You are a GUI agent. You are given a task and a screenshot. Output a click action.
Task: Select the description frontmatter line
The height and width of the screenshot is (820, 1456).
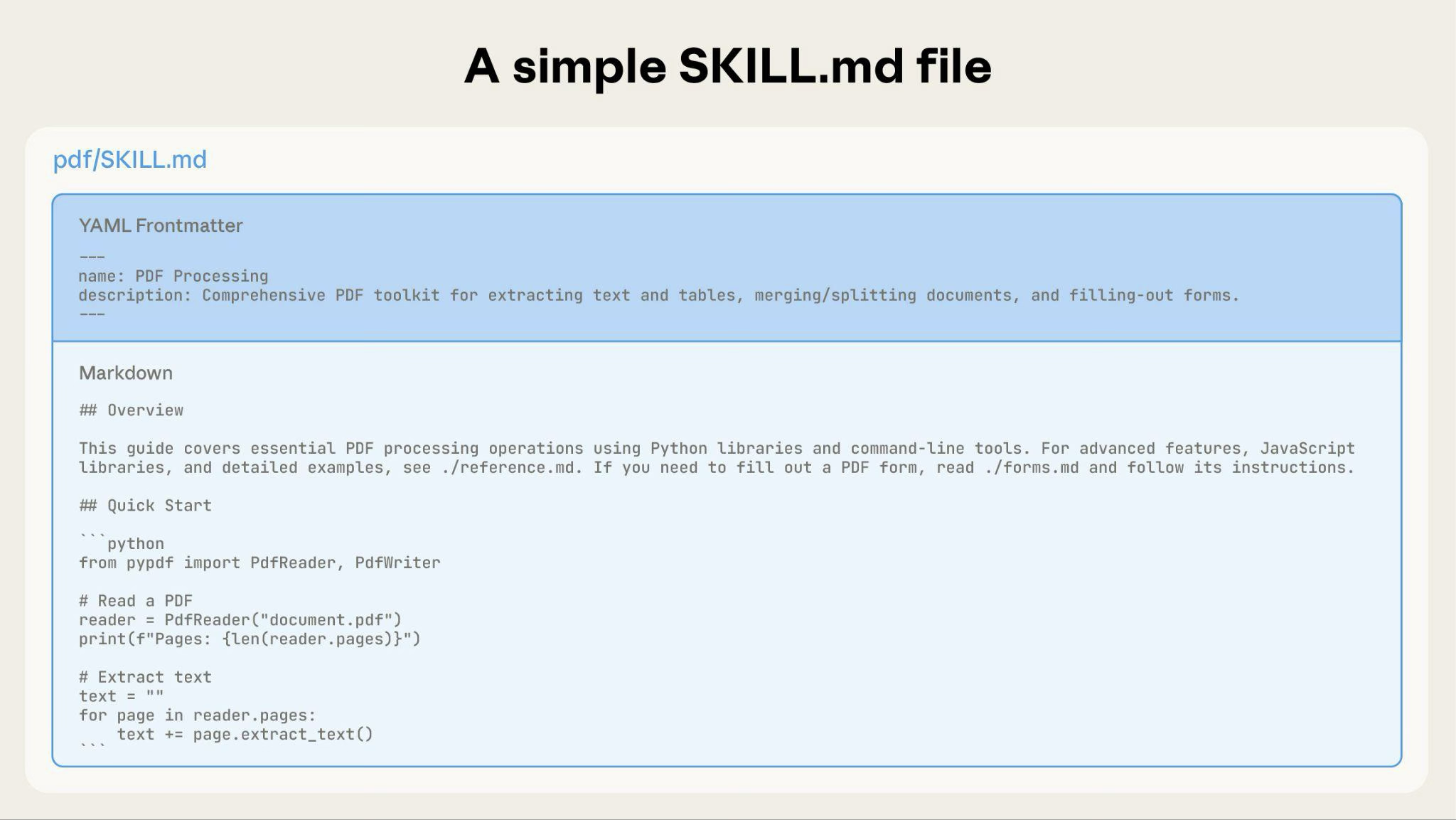(x=658, y=294)
